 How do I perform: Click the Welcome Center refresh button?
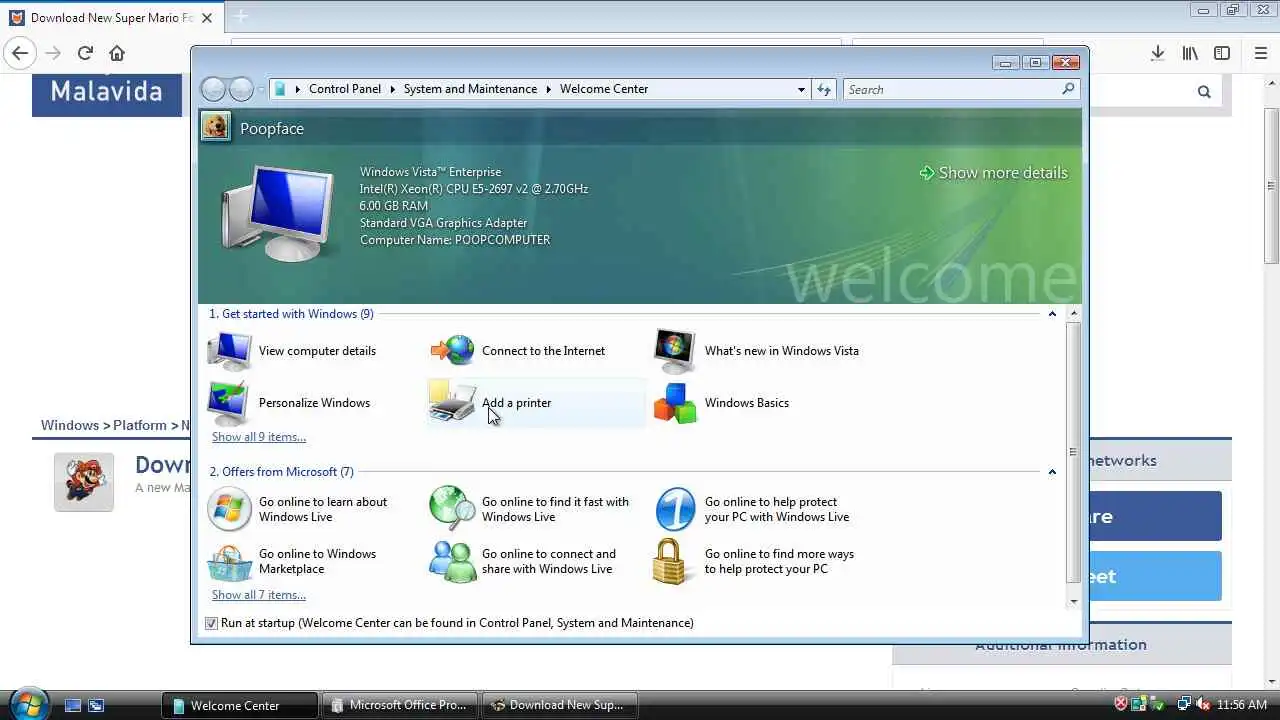click(x=824, y=89)
